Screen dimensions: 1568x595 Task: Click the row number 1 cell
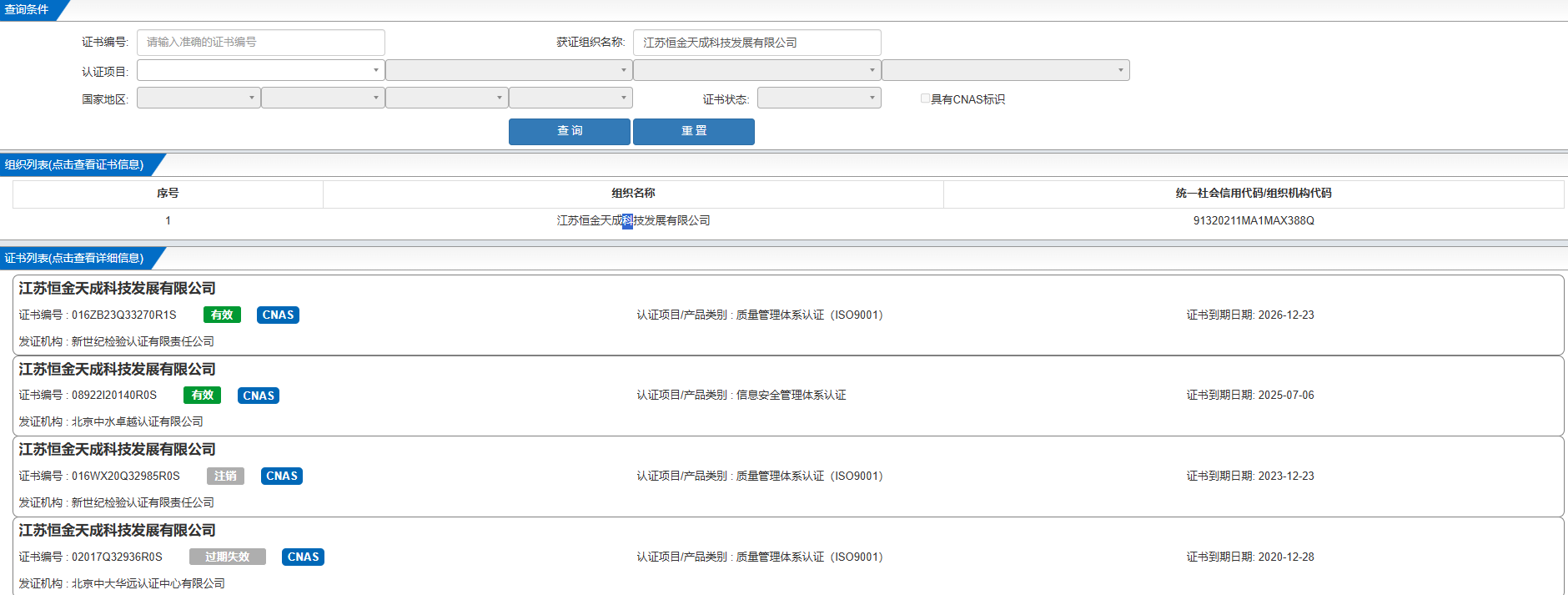pos(168,220)
